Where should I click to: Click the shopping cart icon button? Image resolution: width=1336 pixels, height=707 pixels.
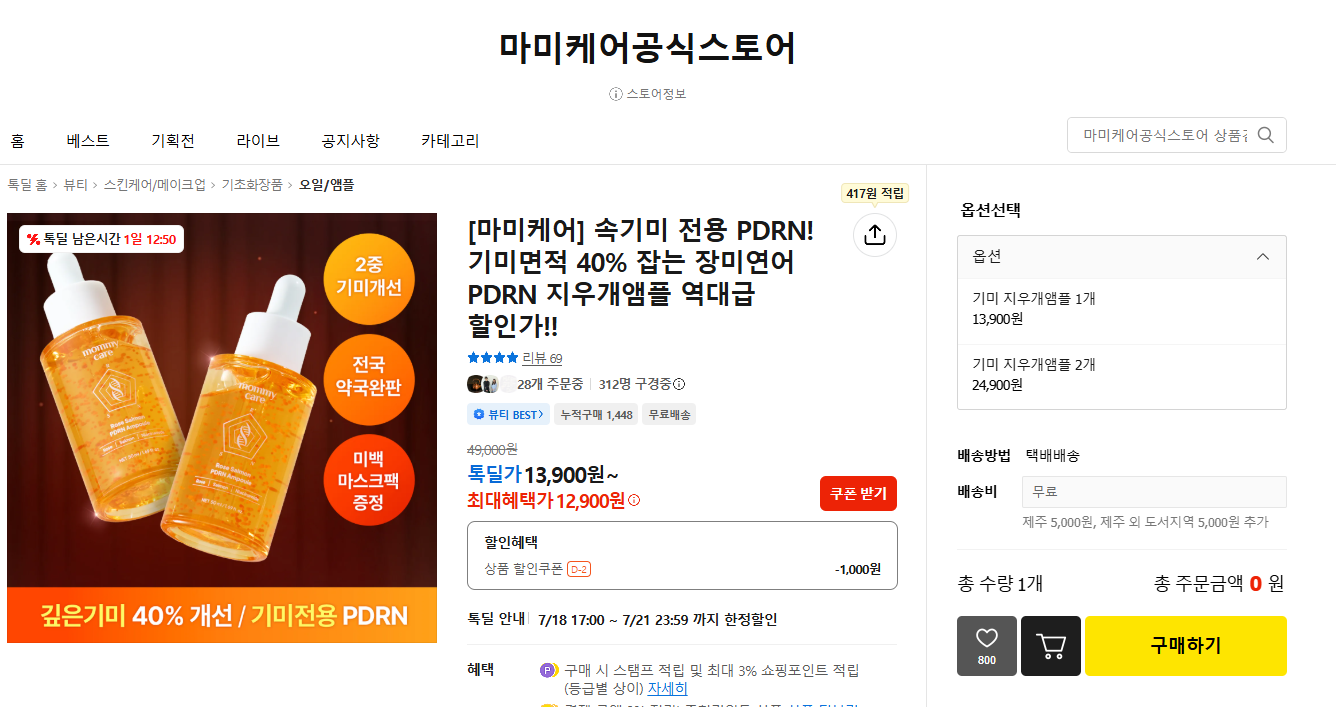tap(1051, 646)
